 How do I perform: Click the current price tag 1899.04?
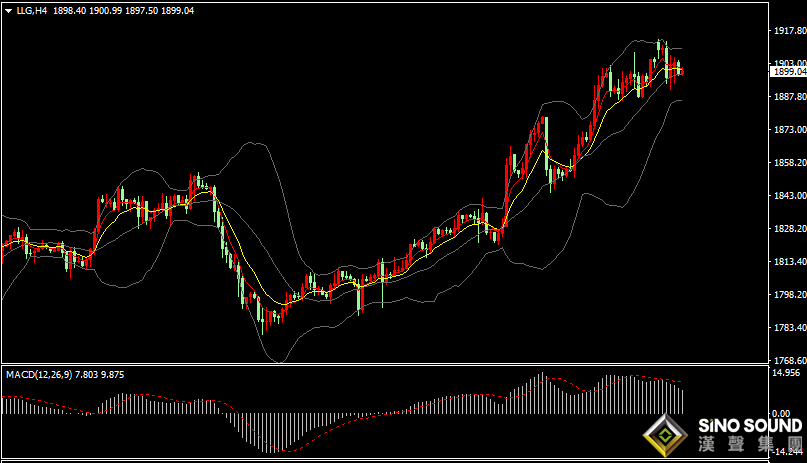pyautogui.click(x=790, y=72)
